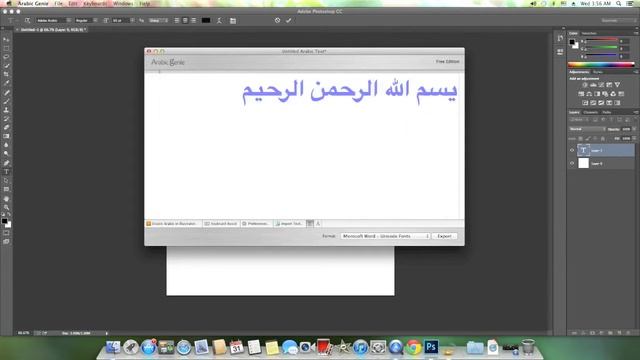Hide the bottom white layer's eye
The image size is (640, 360).
point(572,163)
